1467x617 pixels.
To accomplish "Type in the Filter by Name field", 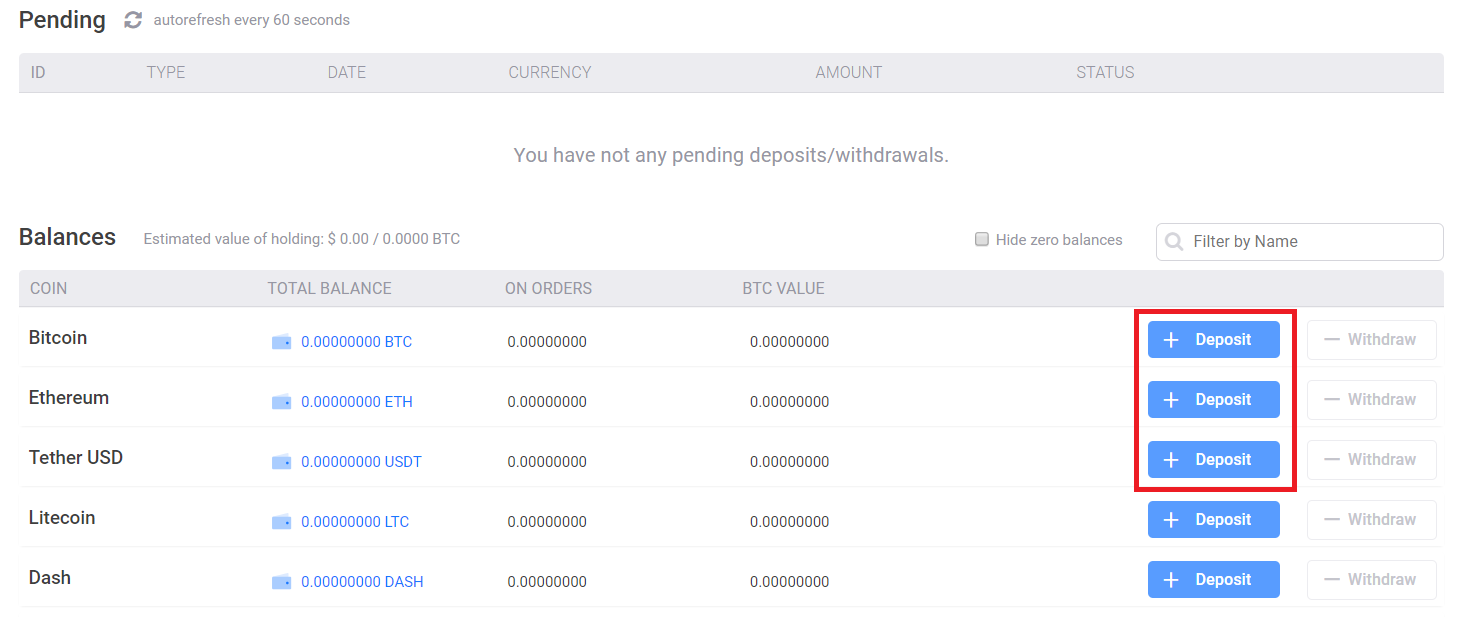I will 1310,242.
